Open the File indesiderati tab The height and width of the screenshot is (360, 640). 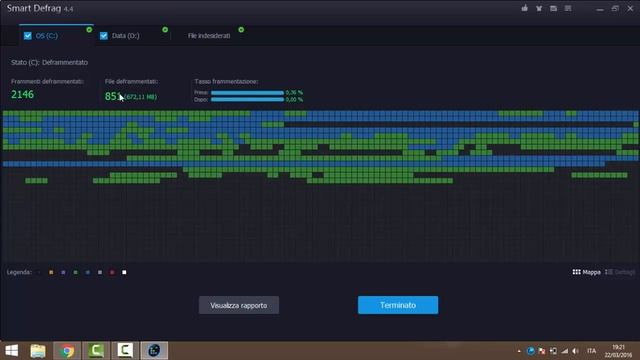[x=209, y=36]
